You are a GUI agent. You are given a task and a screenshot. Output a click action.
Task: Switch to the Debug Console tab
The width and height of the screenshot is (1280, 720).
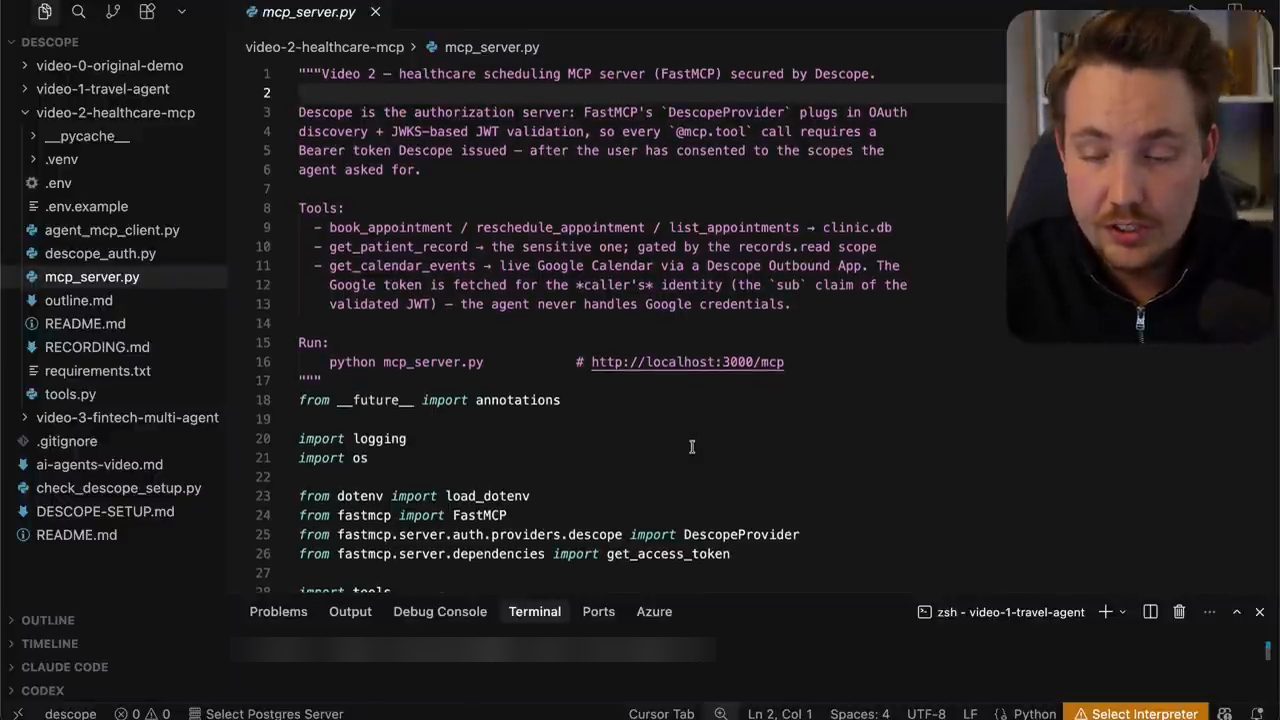coord(440,612)
